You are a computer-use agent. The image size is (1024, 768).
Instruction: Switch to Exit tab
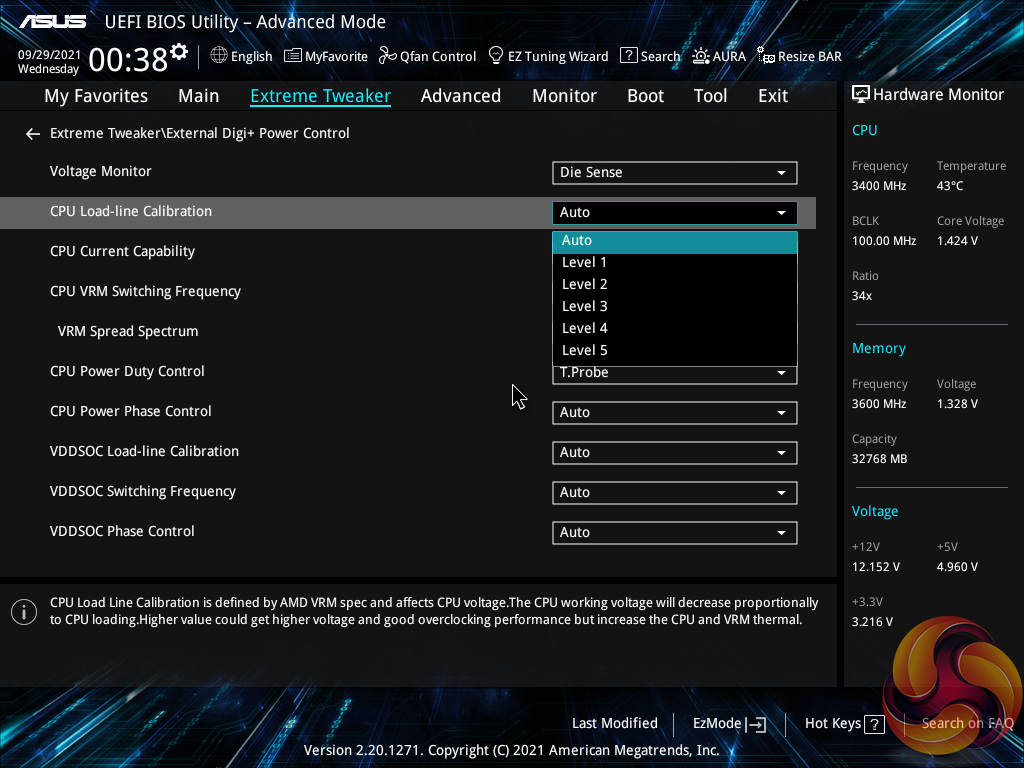click(x=773, y=96)
